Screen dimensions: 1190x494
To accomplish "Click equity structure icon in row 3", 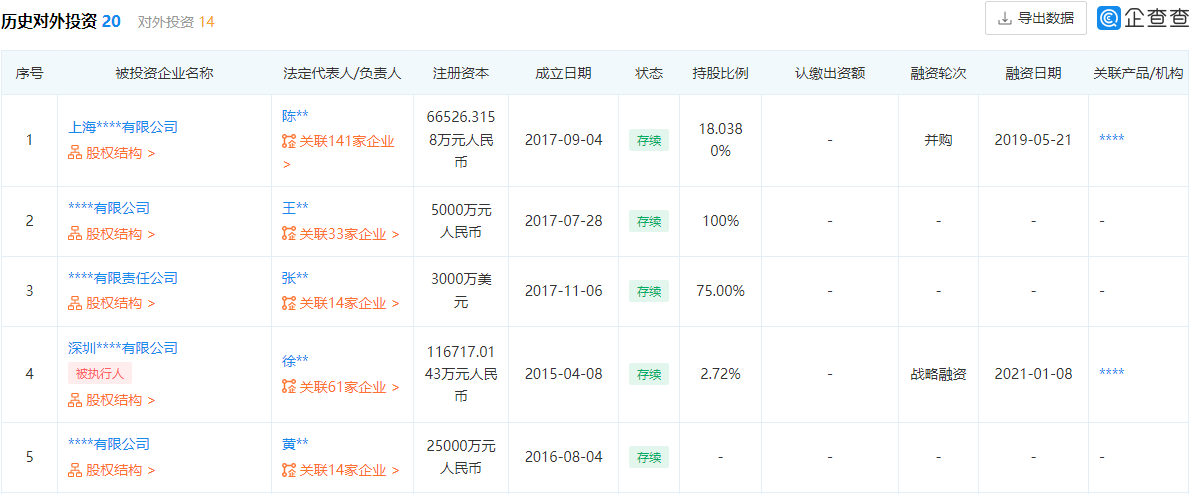I will tap(74, 303).
